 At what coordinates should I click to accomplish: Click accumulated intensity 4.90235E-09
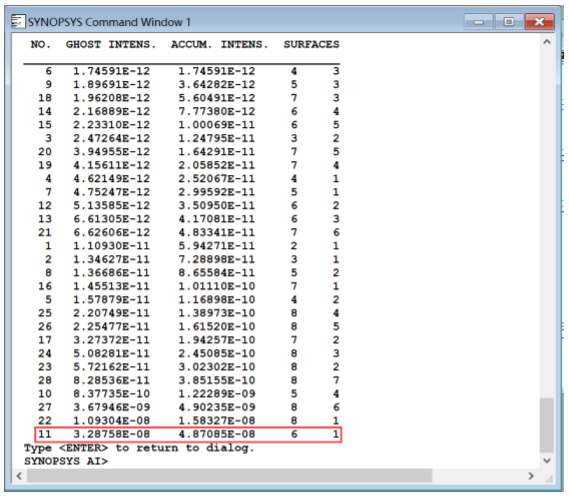pos(217,407)
